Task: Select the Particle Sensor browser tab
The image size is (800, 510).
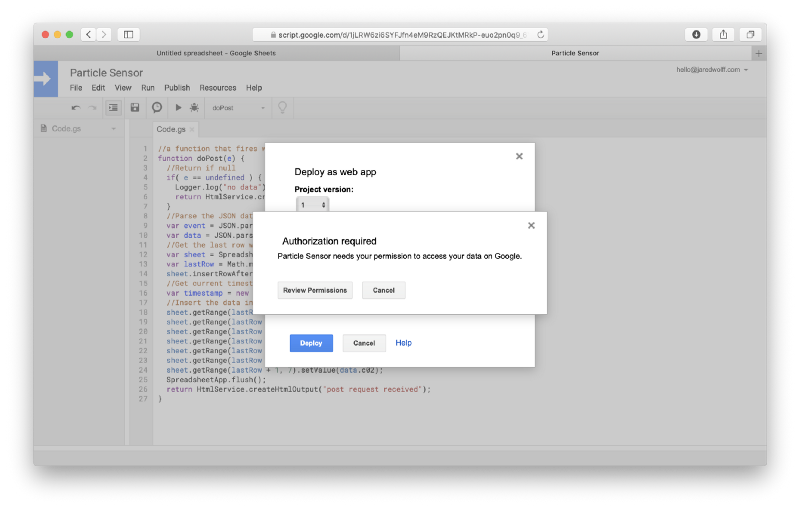Action: [575, 53]
